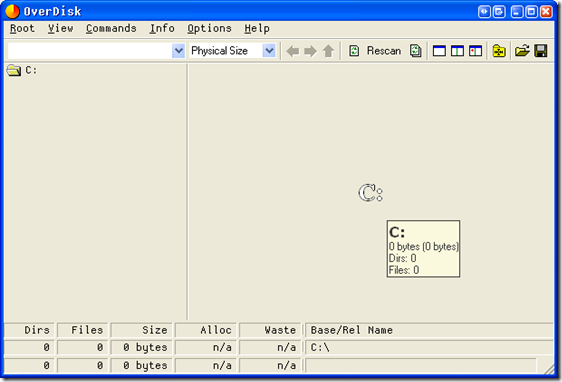The width and height of the screenshot is (562, 382).
Task: Select layout icon with red marker
Action: [x=475, y=51]
